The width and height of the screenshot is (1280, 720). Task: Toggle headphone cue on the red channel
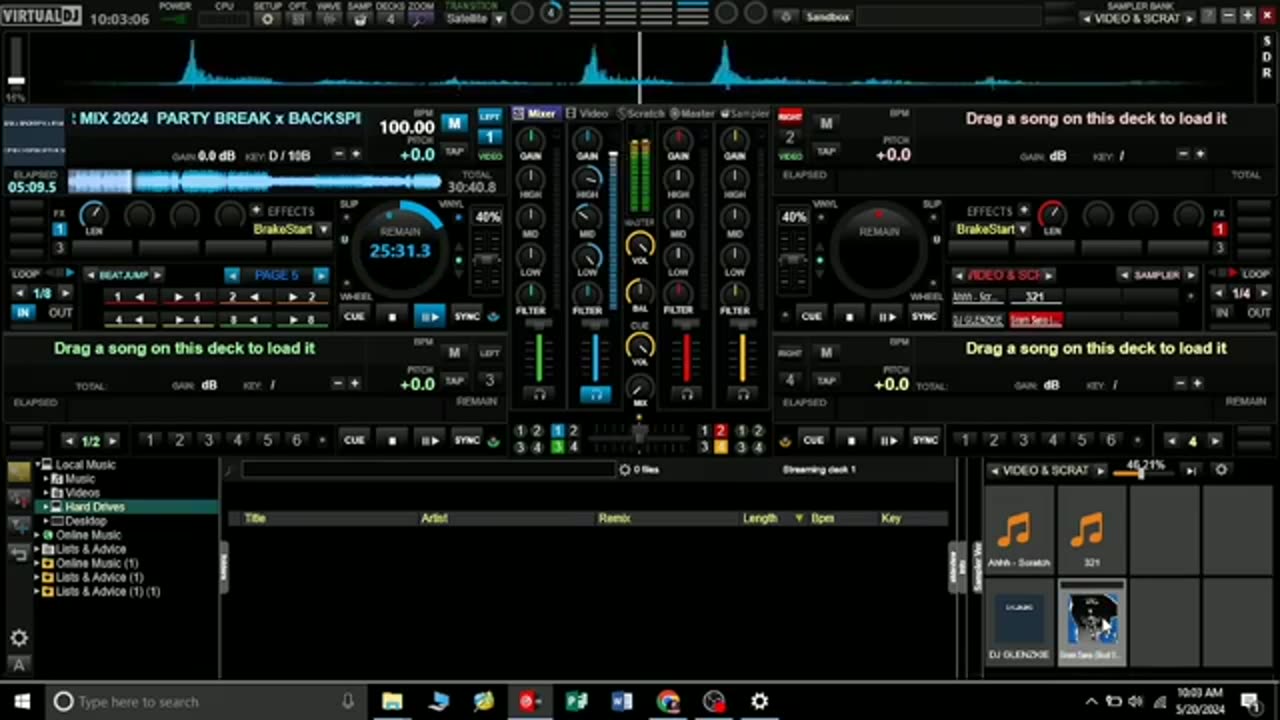coord(686,395)
